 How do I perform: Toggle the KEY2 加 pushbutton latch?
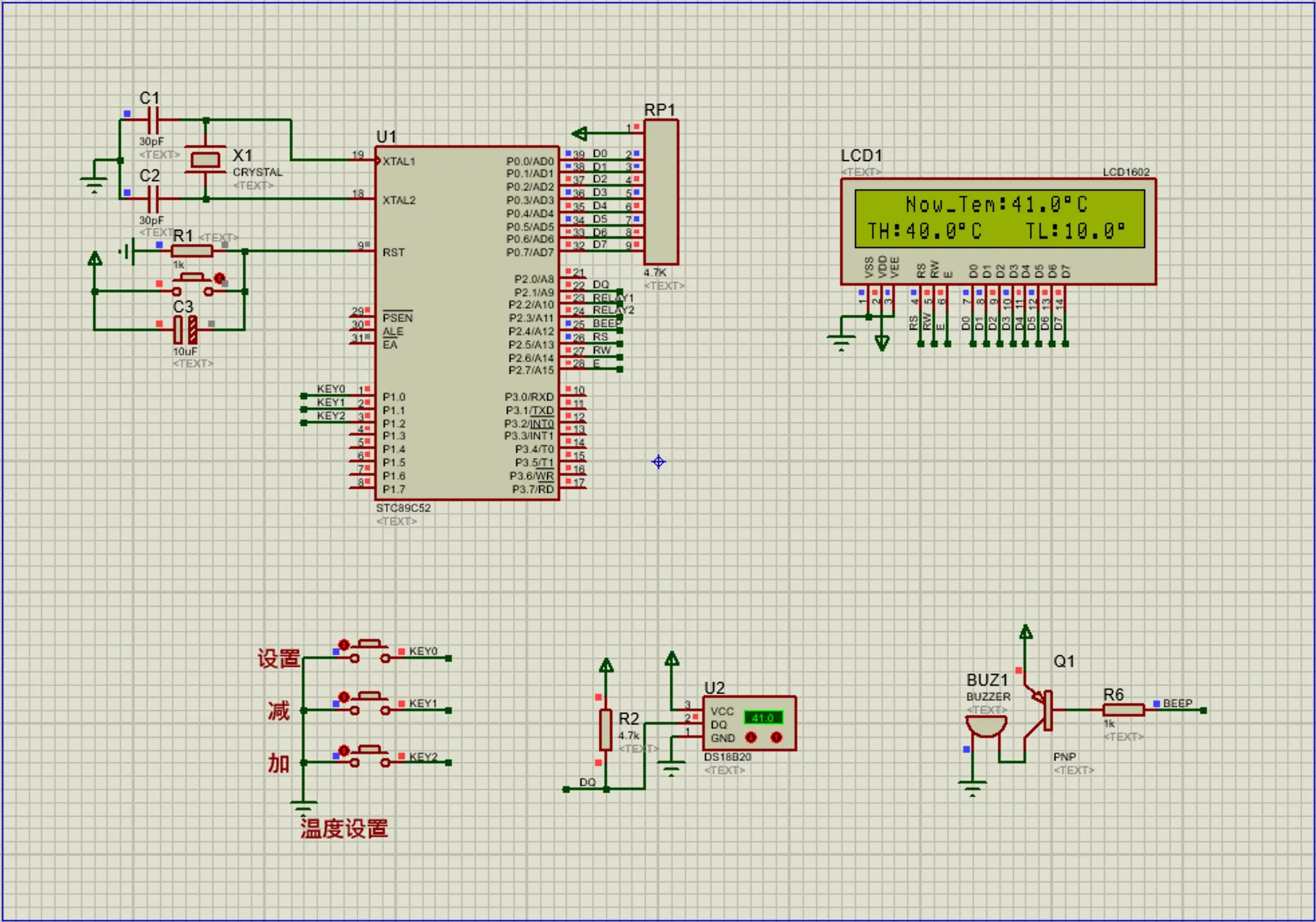(x=343, y=751)
